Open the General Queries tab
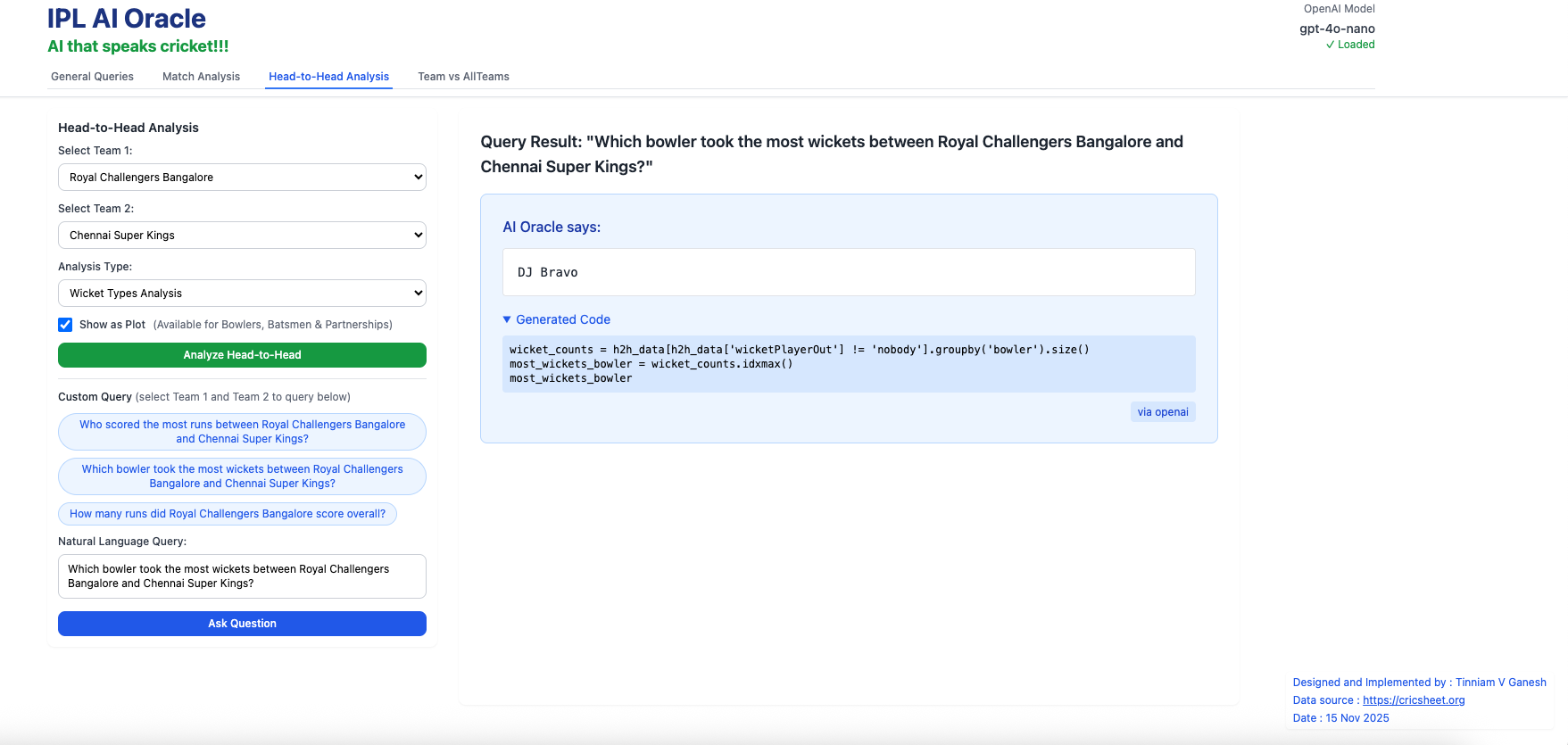Image resolution: width=1568 pixels, height=745 pixels. pyautogui.click(x=92, y=77)
